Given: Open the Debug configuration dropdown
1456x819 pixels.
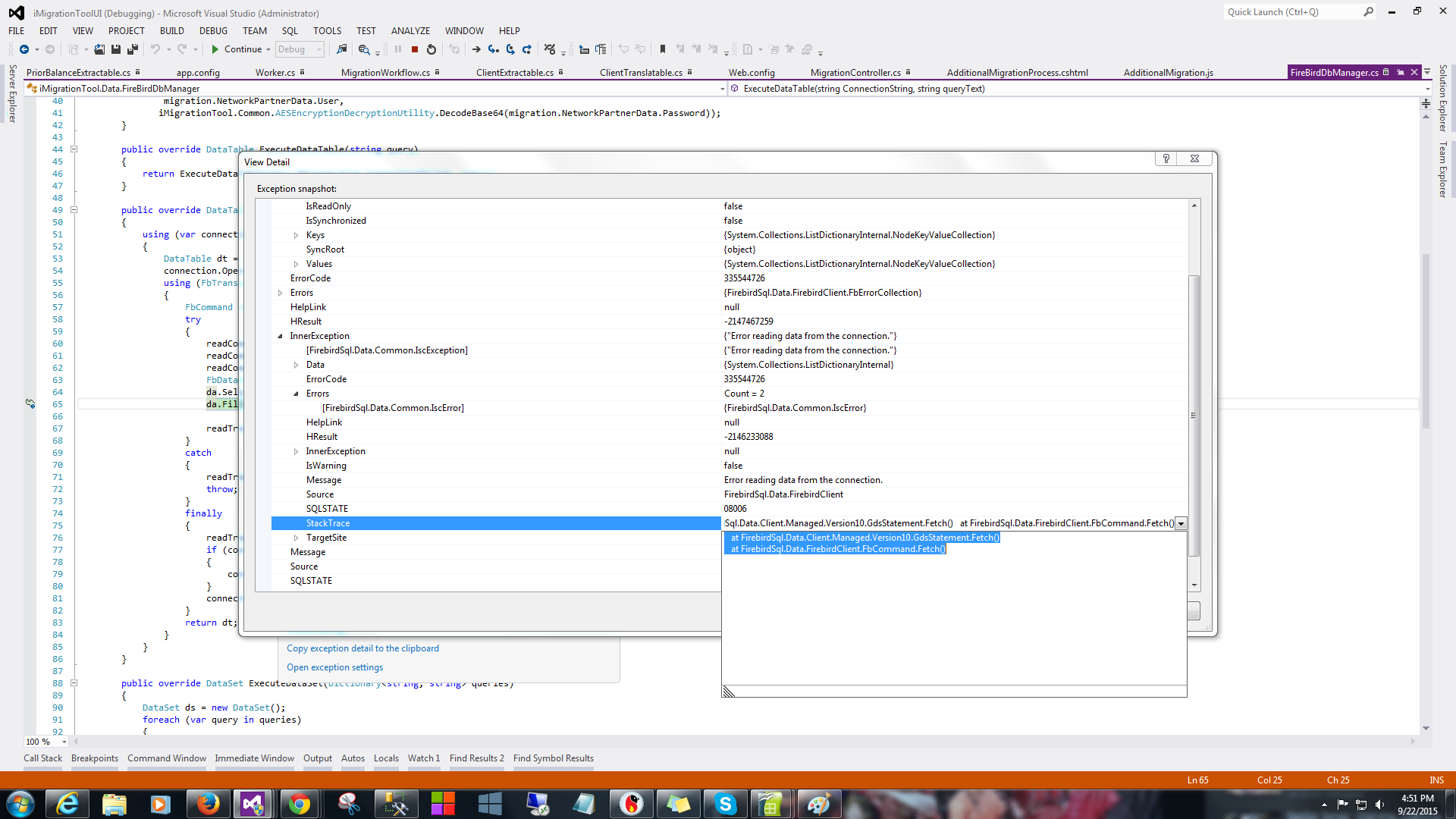Looking at the screenshot, I should [319, 49].
